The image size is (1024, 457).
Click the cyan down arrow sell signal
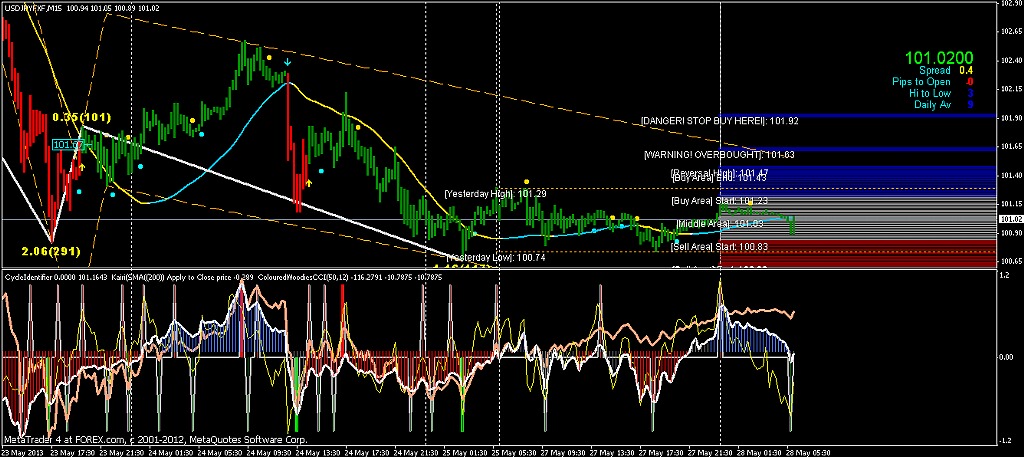pos(287,63)
